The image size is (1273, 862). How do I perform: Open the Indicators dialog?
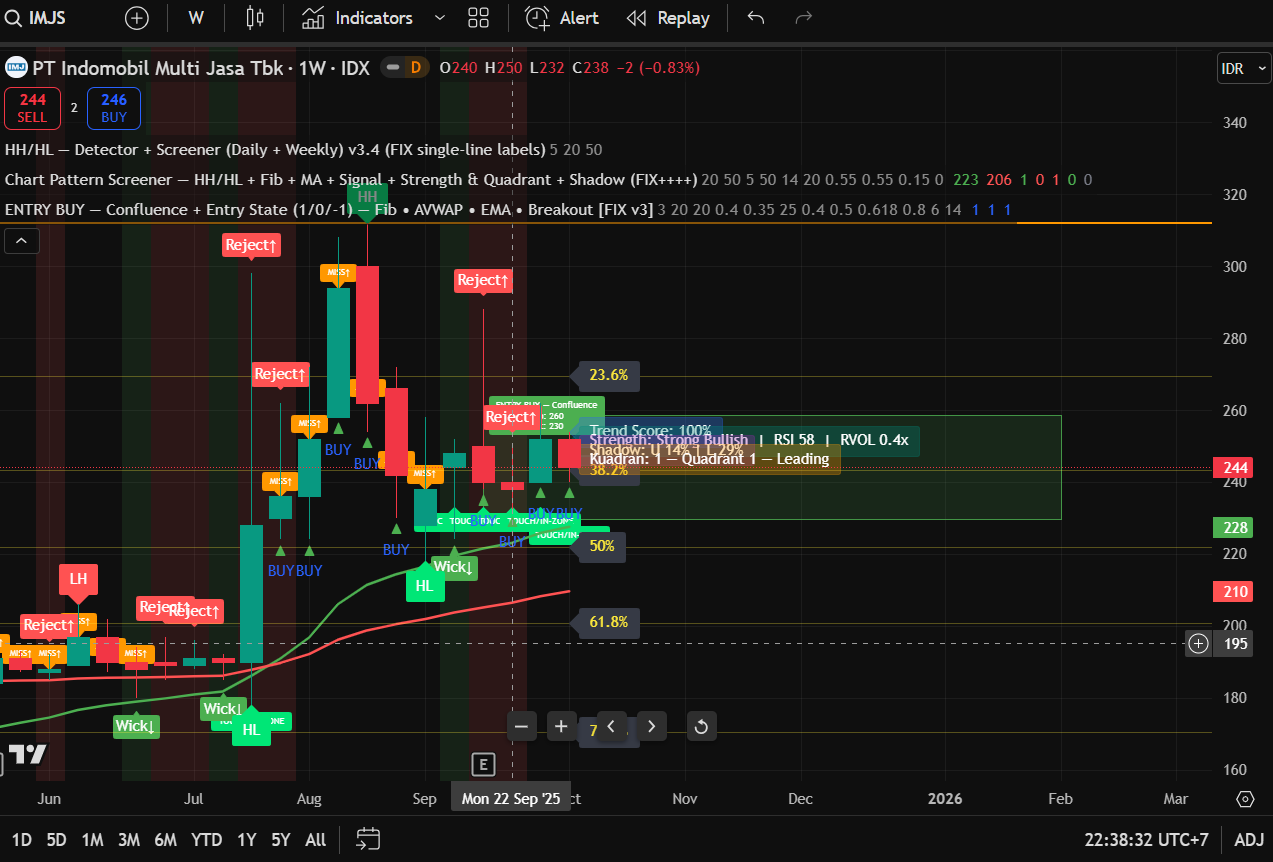click(x=357, y=18)
